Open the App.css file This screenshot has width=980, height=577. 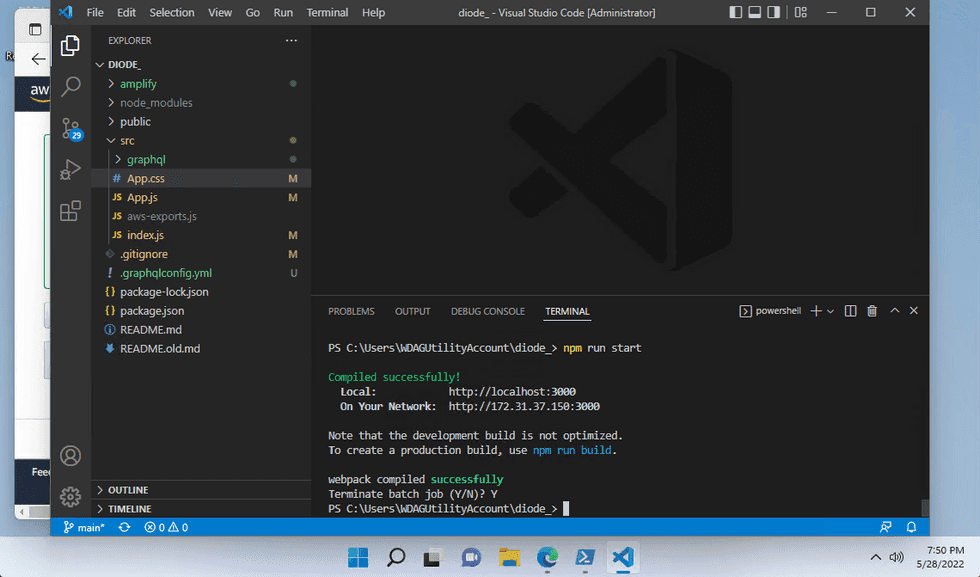tap(201, 178)
